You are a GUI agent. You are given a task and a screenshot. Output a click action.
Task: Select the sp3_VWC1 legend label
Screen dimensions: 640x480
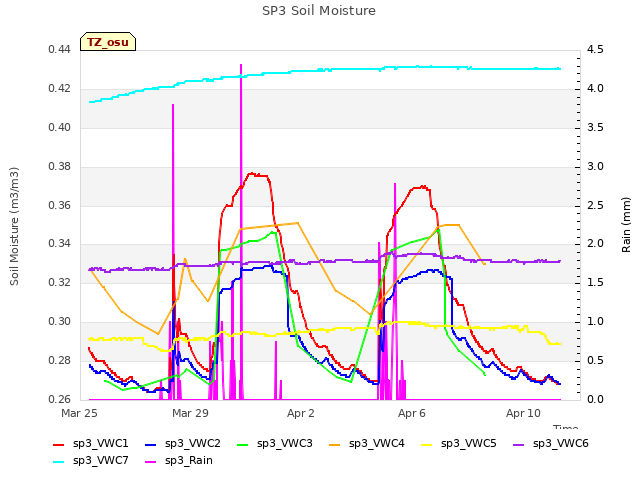point(100,444)
